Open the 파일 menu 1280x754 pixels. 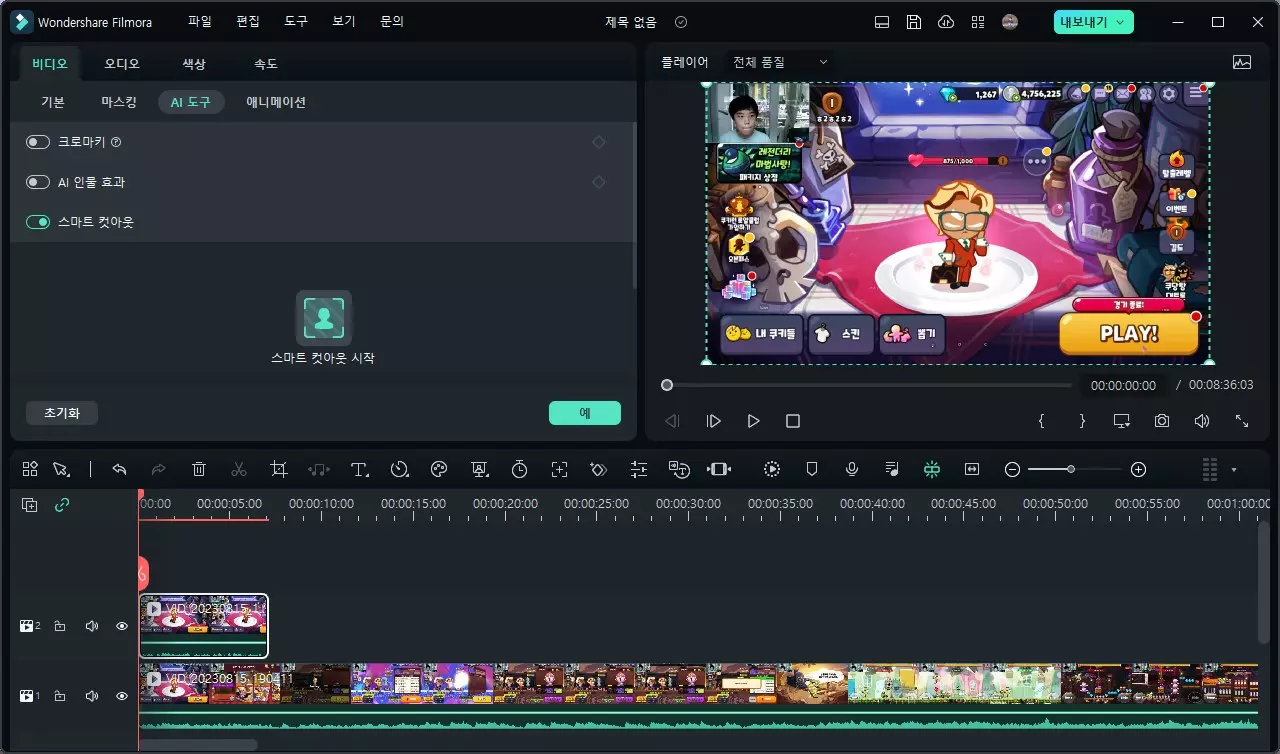click(200, 21)
